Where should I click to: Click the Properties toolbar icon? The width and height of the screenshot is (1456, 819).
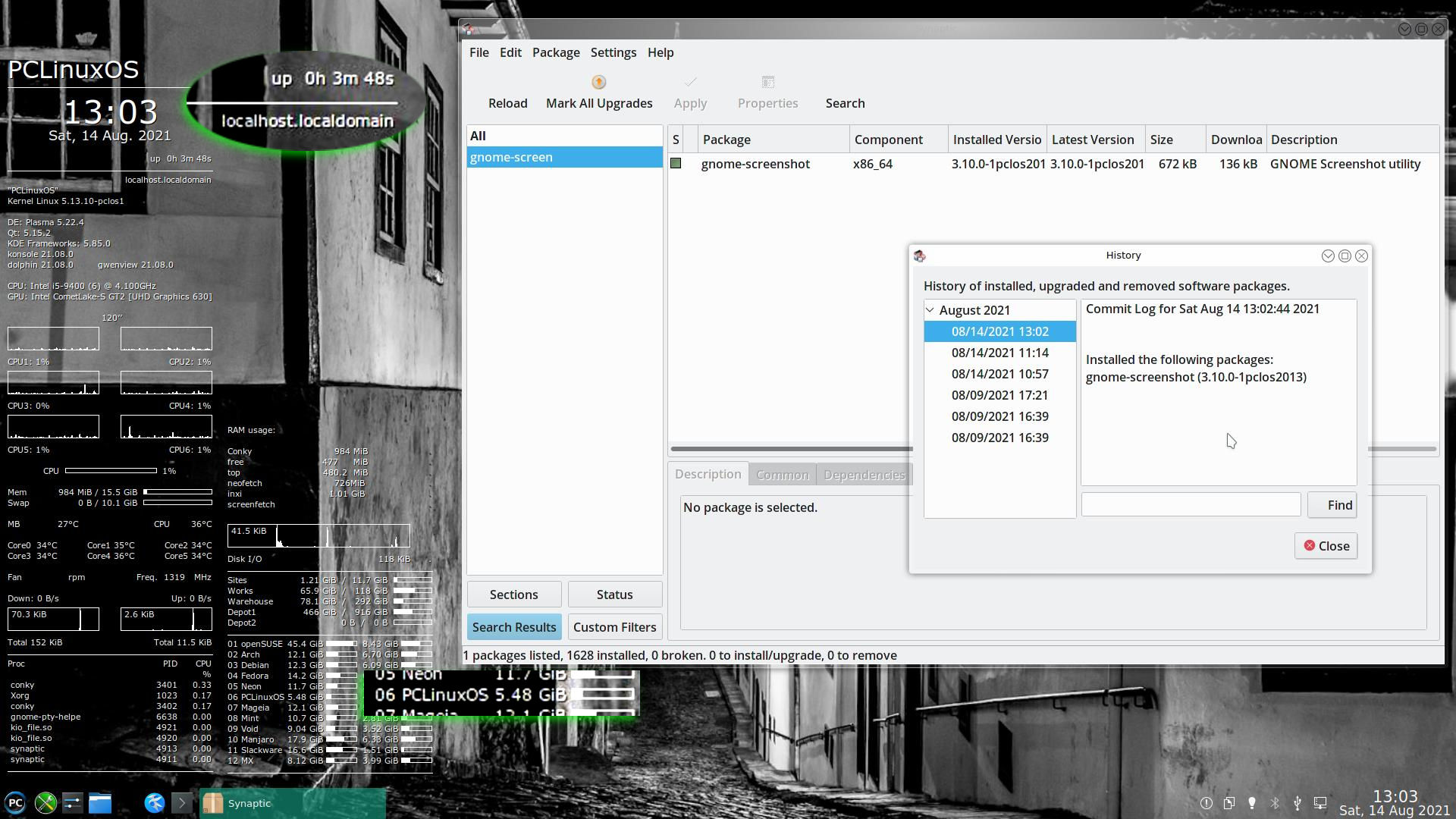767,82
